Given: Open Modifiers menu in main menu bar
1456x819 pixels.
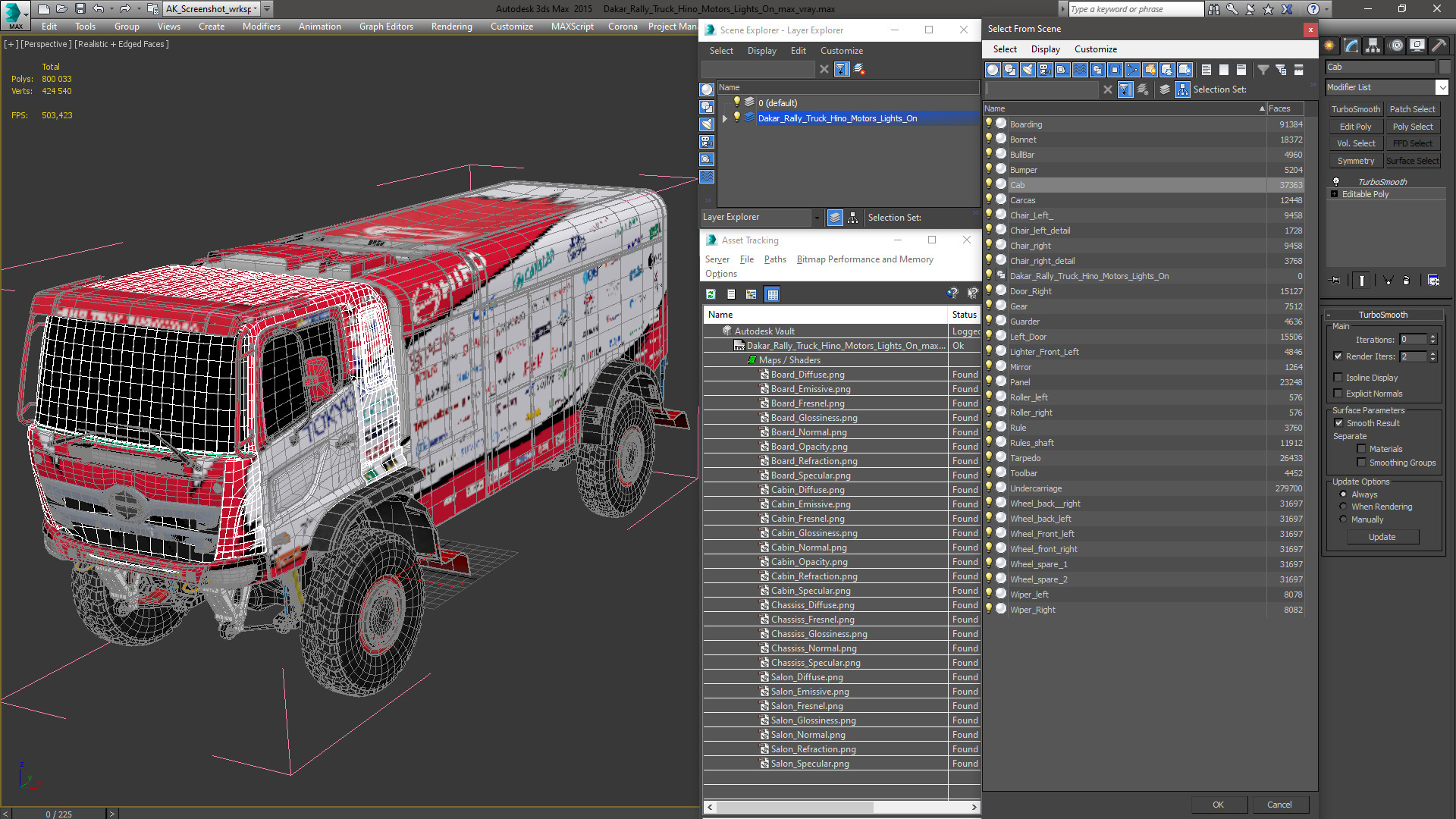Looking at the screenshot, I should 261,27.
